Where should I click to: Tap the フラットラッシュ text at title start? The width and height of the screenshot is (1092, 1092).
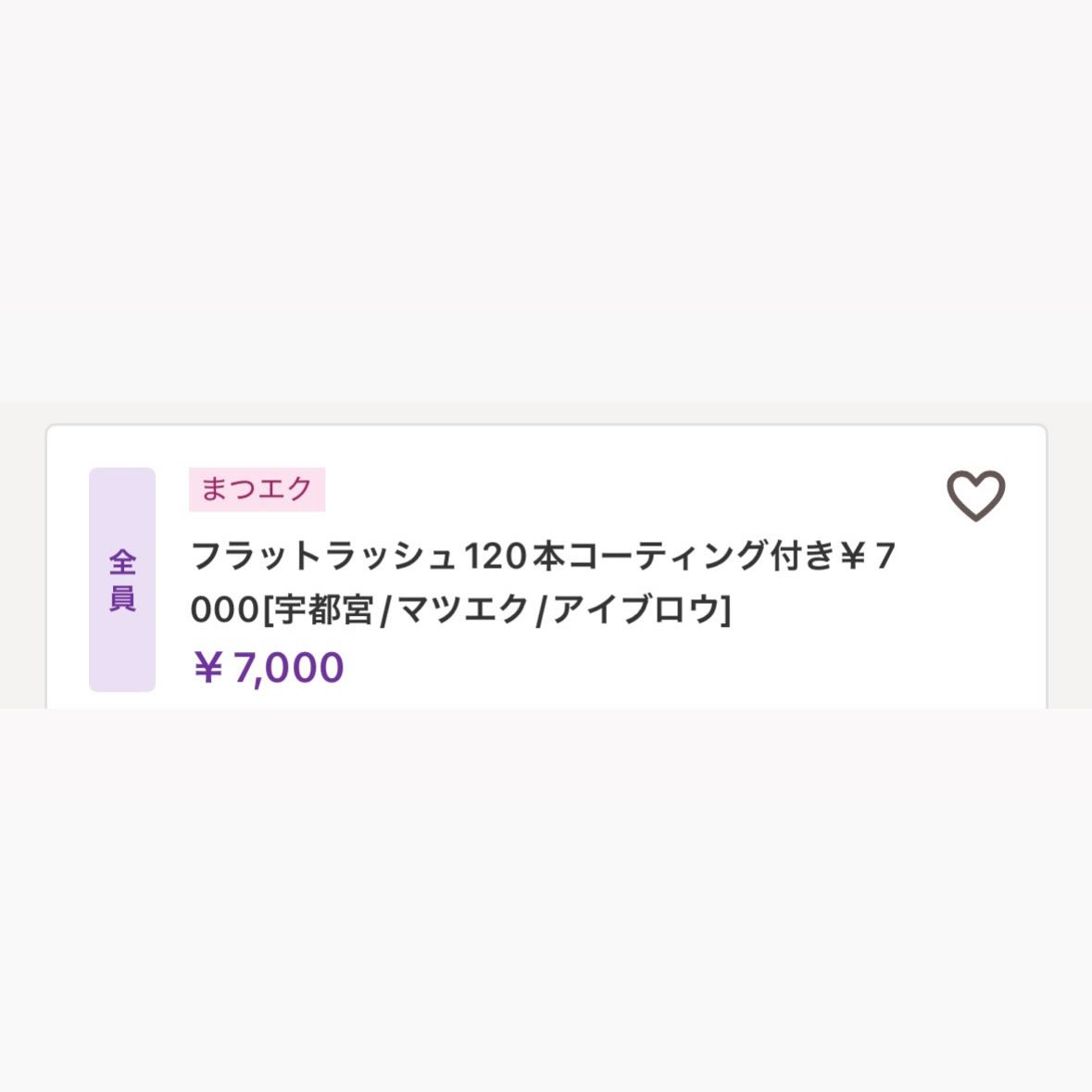click(x=324, y=556)
